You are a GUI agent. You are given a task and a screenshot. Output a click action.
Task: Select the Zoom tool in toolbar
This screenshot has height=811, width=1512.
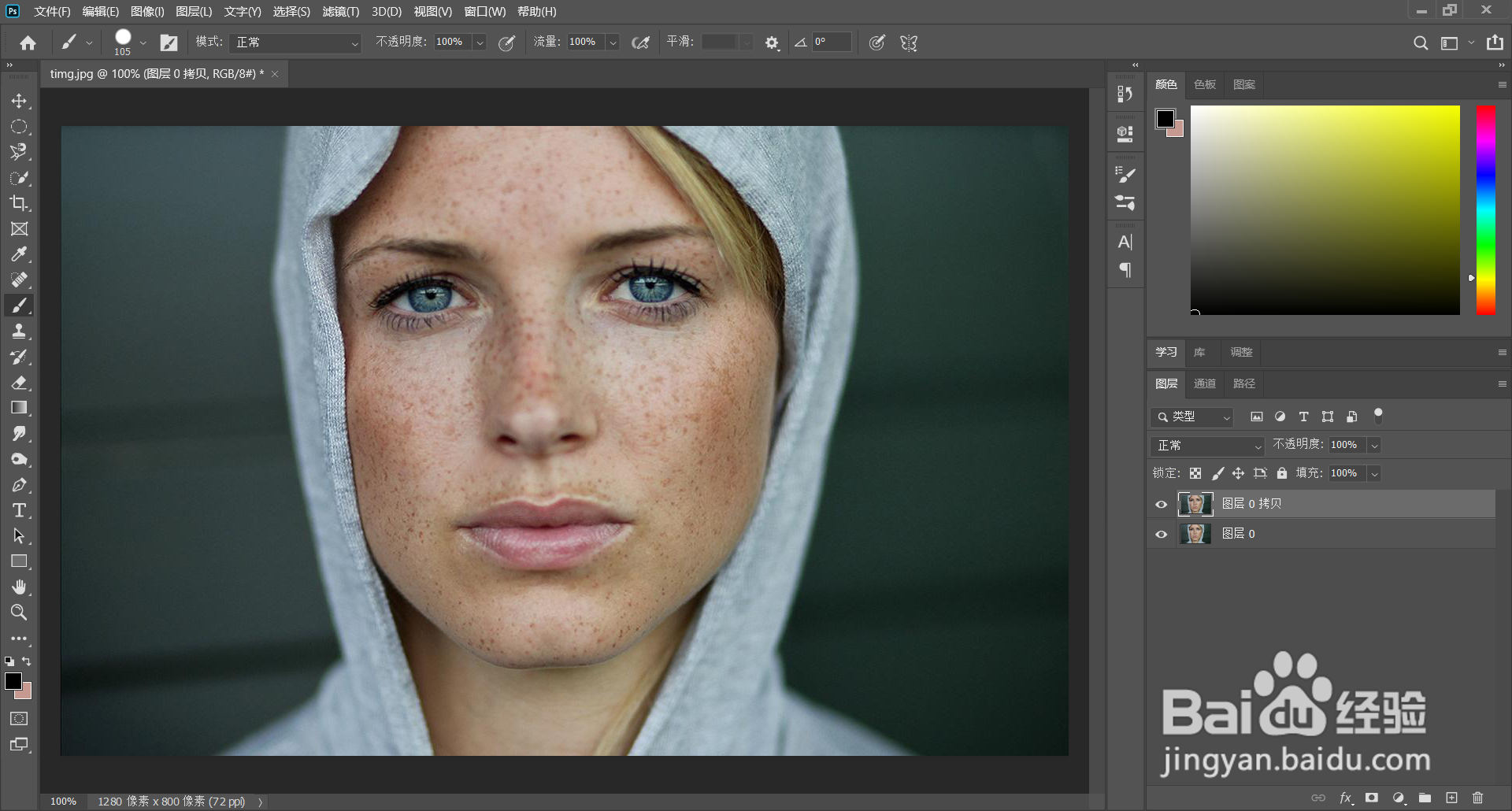pos(19,612)
